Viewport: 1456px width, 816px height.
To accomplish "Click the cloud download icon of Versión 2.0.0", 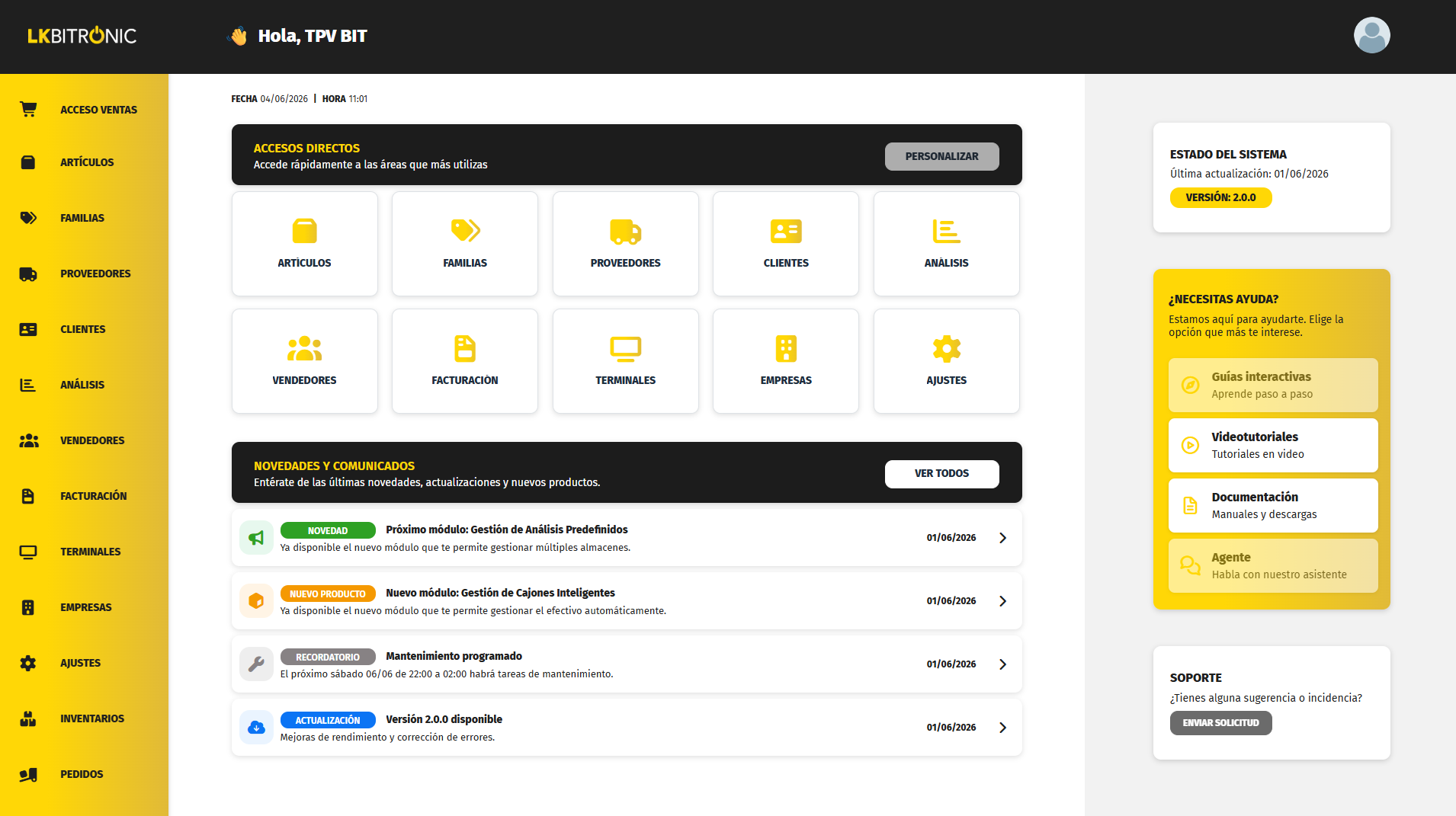I will pyautogui.click(x=256, y=728).
